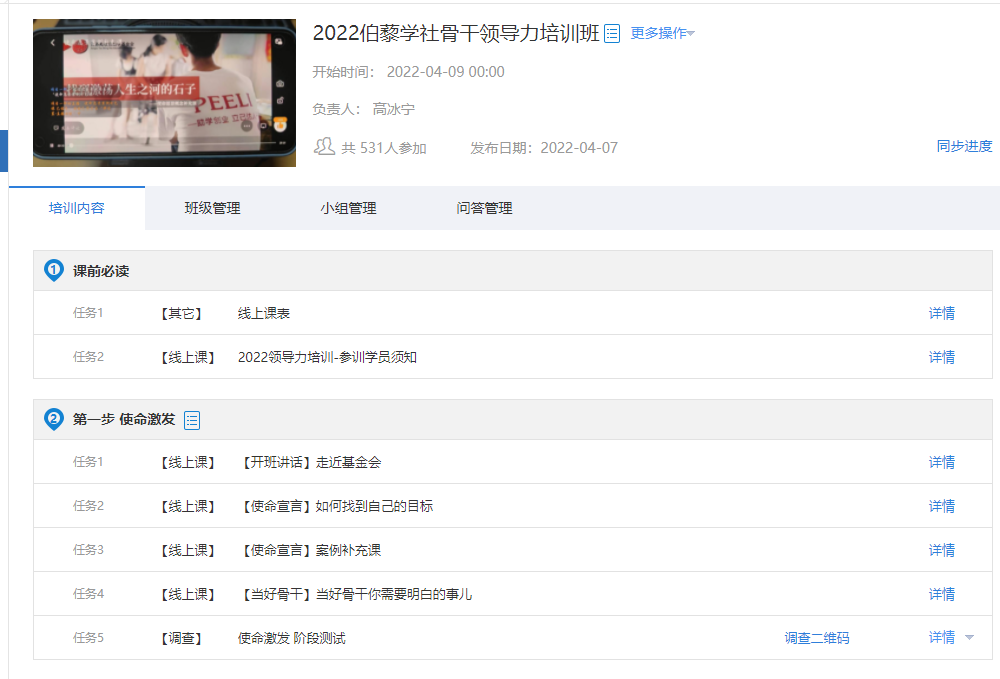
Task: Open the 更多操作 dropdown menu
Action: (x=662, y=33)
